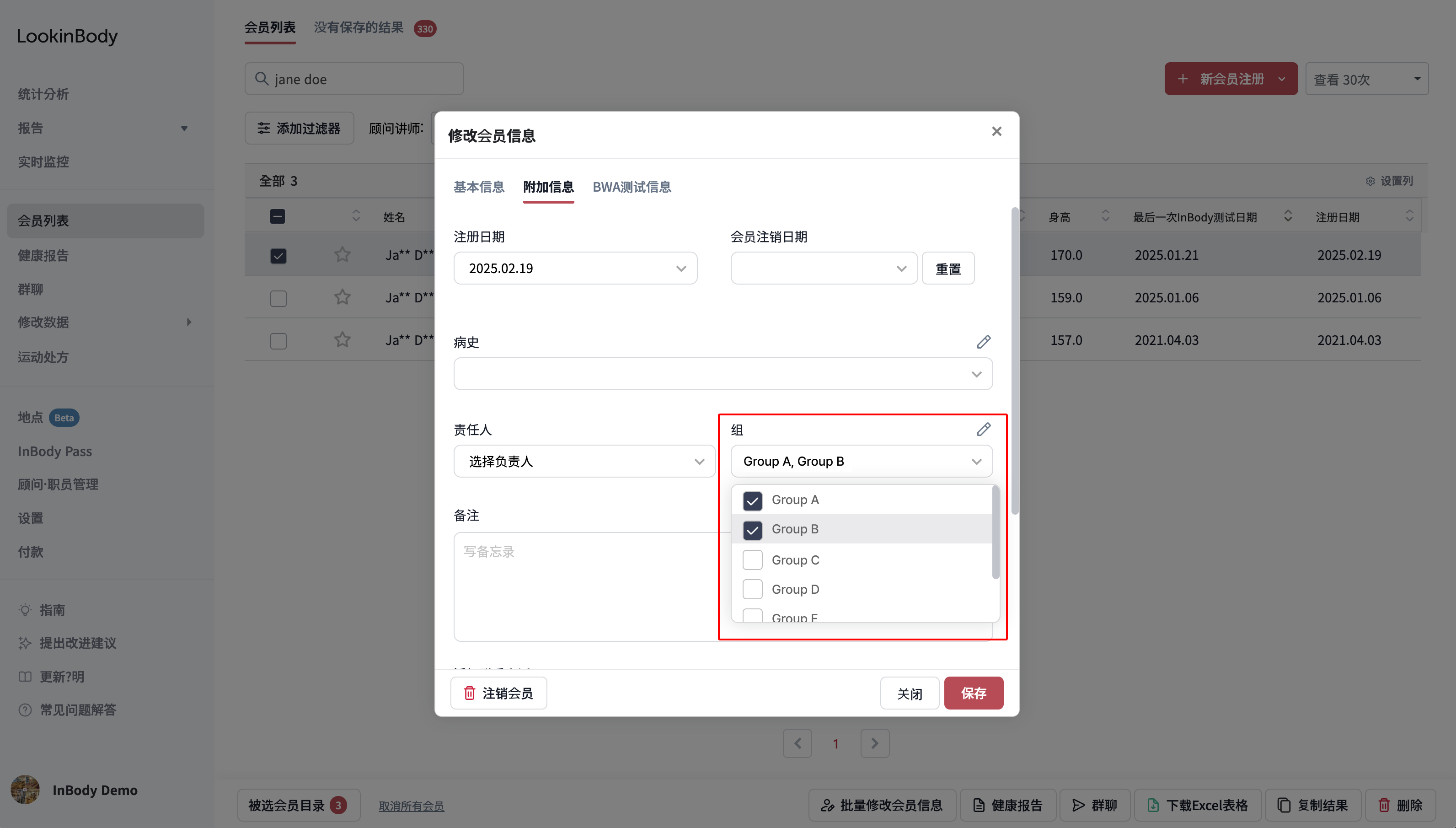Go to next page arrow
Image resolution: width=1456 pixels, height=828 pixels.
(875, 743)
